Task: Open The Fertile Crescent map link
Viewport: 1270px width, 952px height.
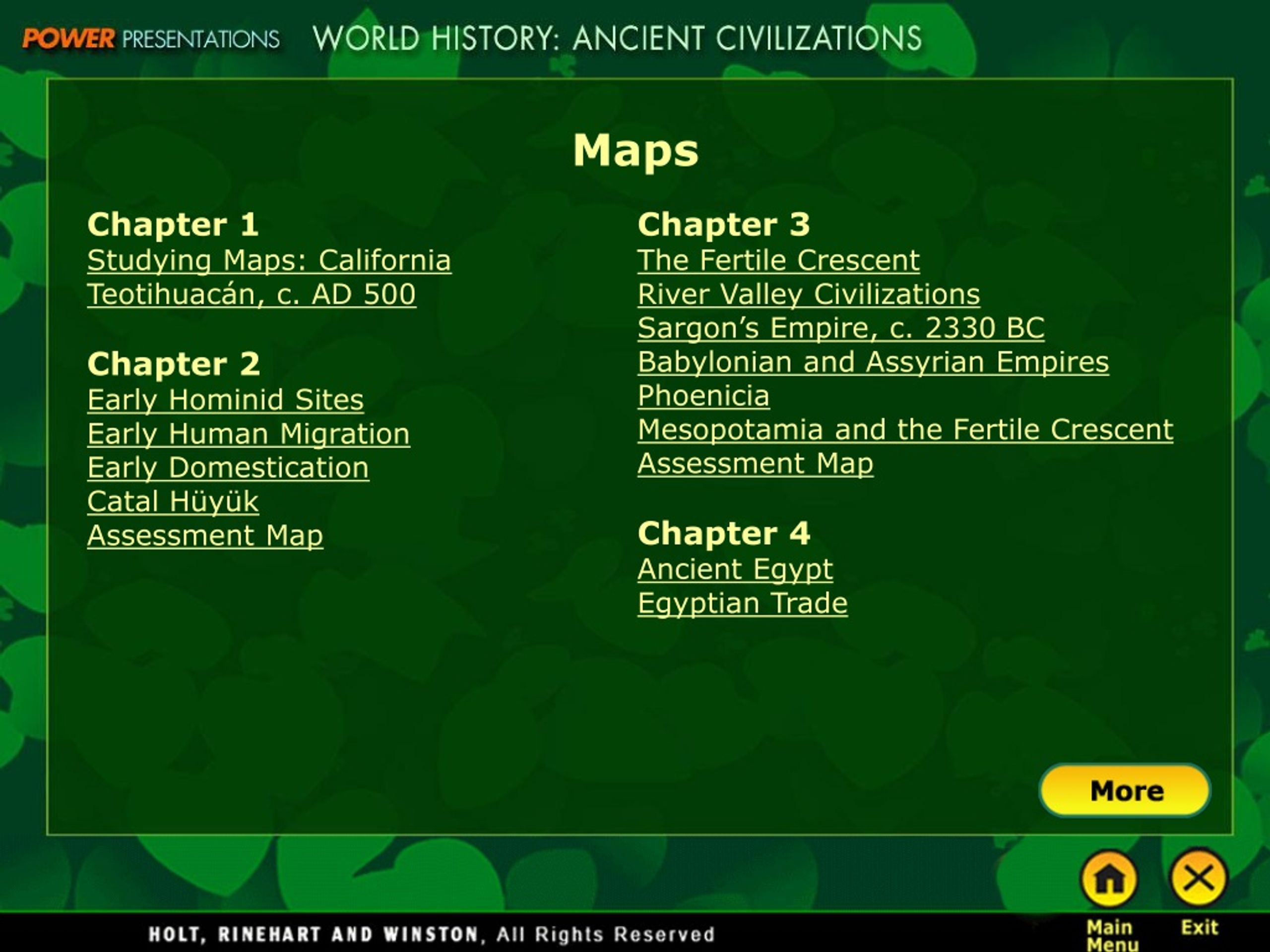Action: click(x=778, y=260)
